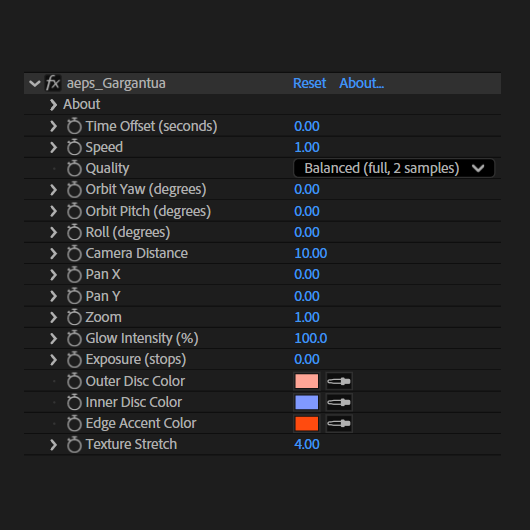Expand the Time Offset (seconds) property
Viewport: 530px width, 530px height.
tap(53, 126)
